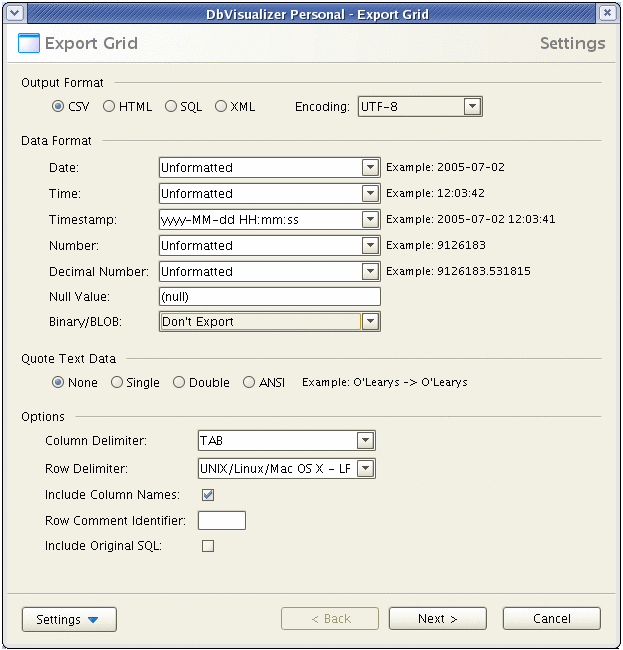This screenshot has height=650, width=623.
Task: Click the Export Grid header icon
Action: [29, 44]
